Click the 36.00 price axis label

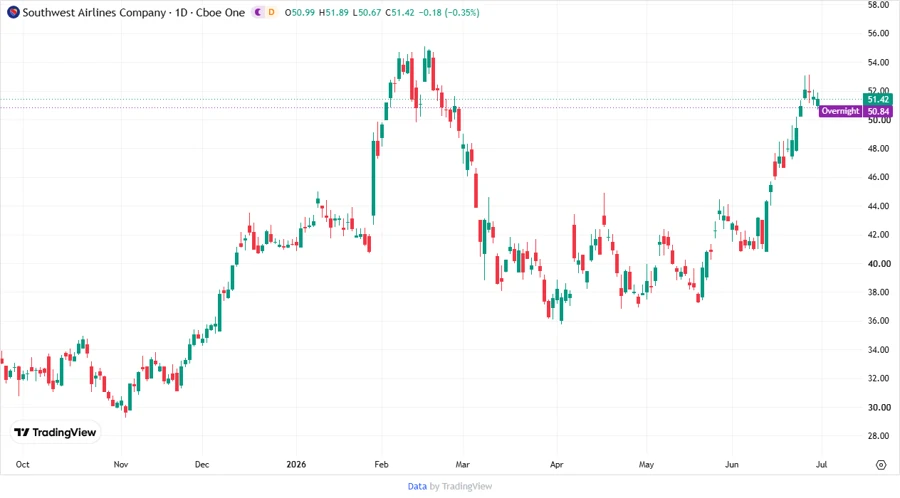tap(878, 321)
